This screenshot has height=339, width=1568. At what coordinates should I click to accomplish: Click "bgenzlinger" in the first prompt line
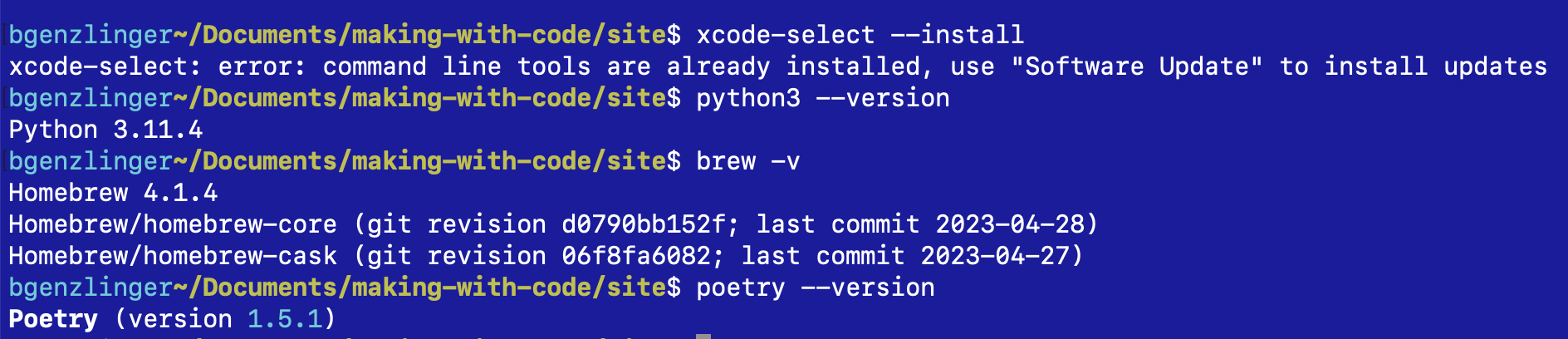tap(90, 35)
